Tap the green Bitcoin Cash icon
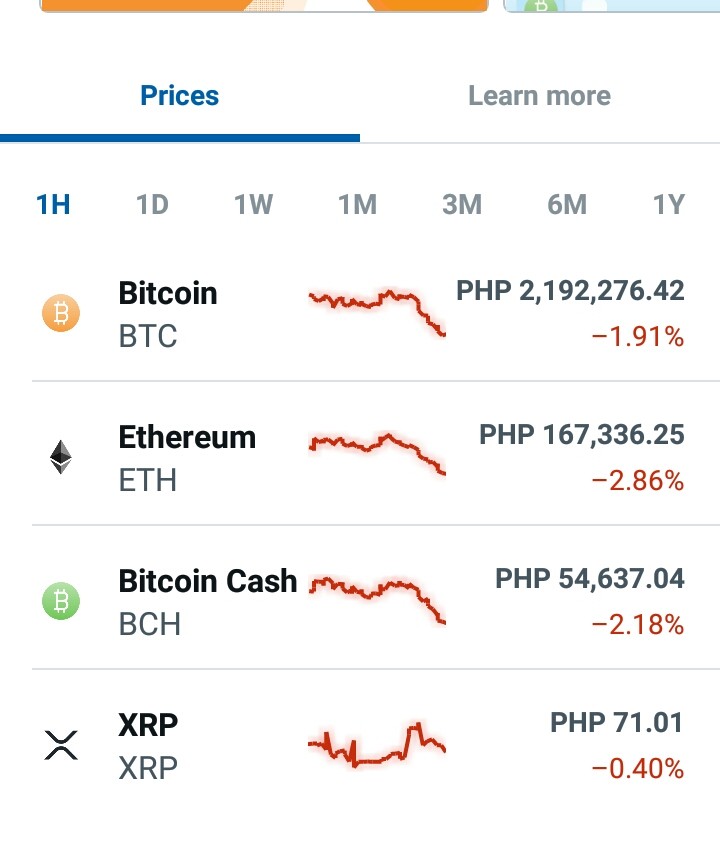The width and height of the screenshot is (720, 858). tap(61, 601)
